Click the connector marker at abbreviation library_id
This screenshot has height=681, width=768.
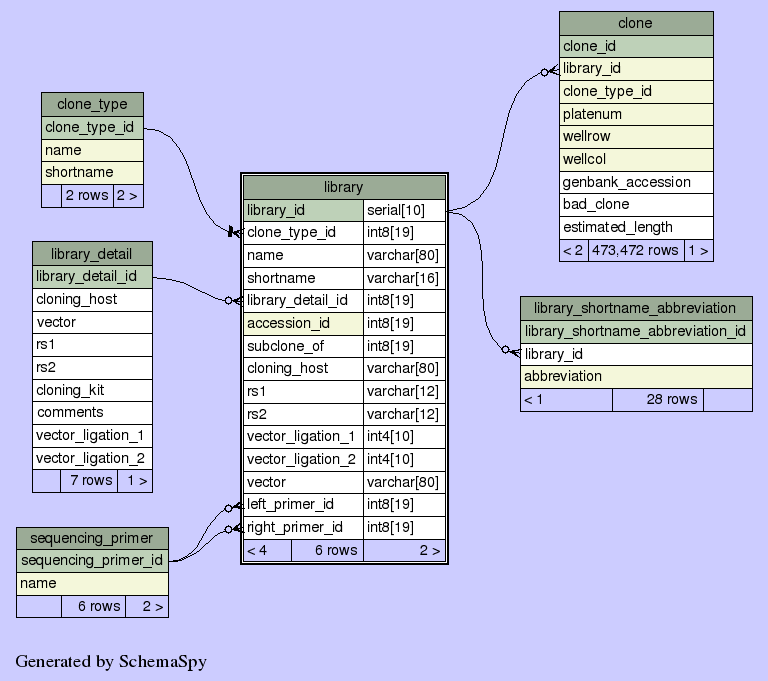510,351
